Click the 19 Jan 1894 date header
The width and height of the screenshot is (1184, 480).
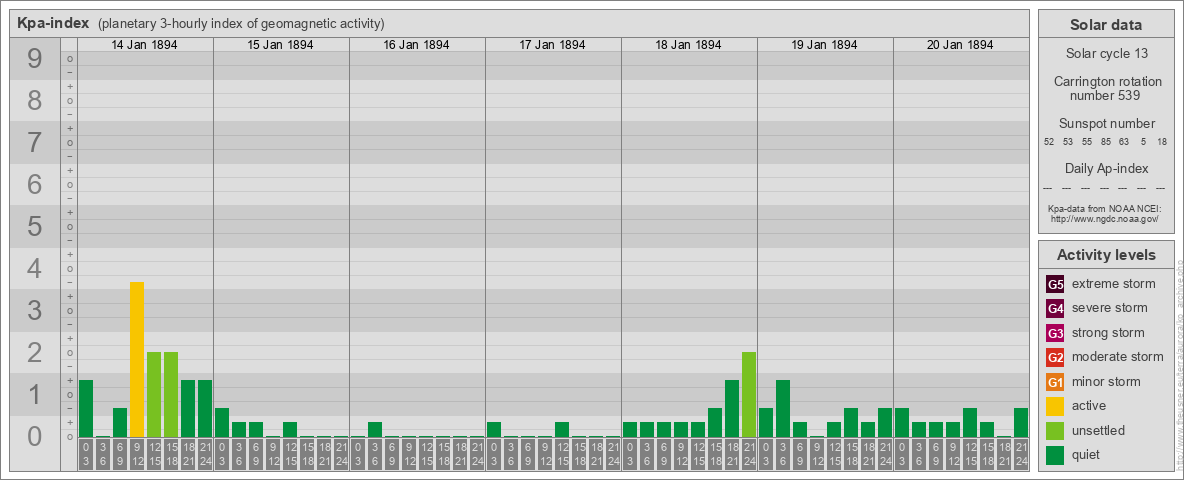coord(824,45)
